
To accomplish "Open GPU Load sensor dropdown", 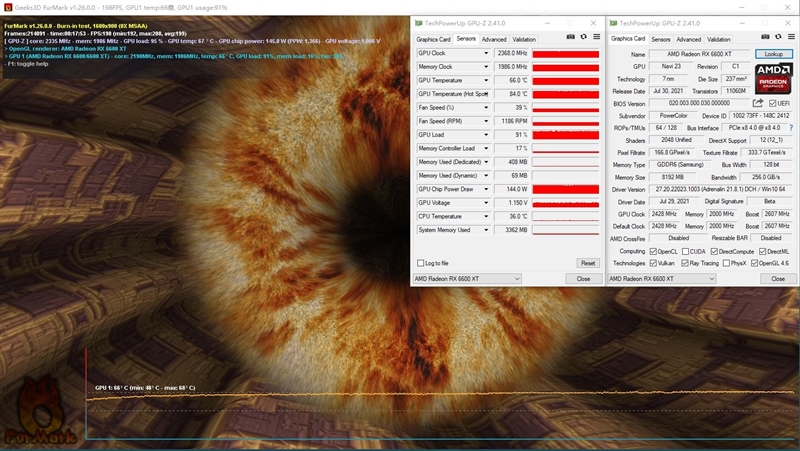I will click(x=486, y=135).
